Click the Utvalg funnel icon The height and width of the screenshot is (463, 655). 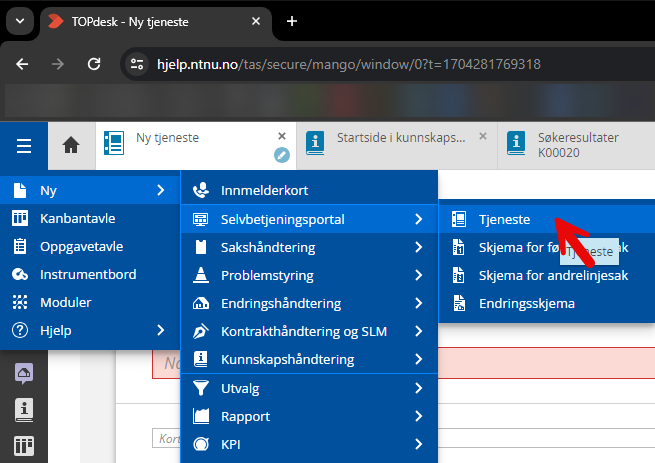click(x=201, y=388)
